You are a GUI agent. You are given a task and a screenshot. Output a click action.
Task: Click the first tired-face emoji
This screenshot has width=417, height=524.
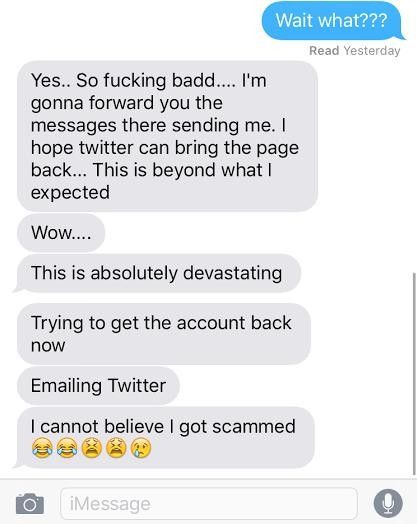(x=92, y=448)
